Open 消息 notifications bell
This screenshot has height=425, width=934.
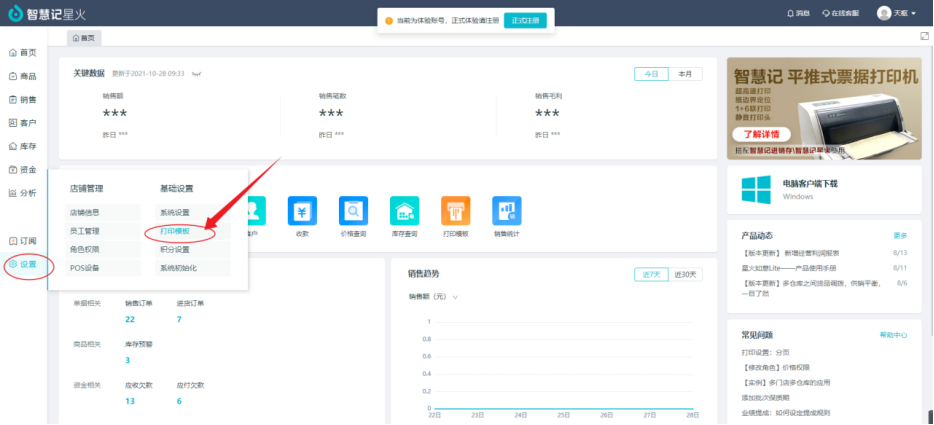pyautogui.click(x=798, y=13)
